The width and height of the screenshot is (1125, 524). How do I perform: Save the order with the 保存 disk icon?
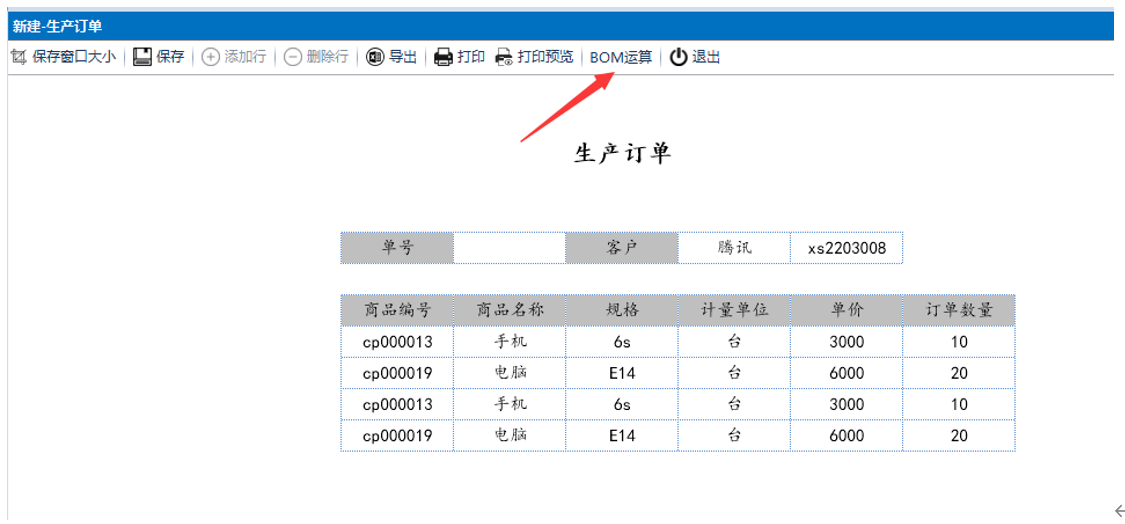tap(142, 57)
